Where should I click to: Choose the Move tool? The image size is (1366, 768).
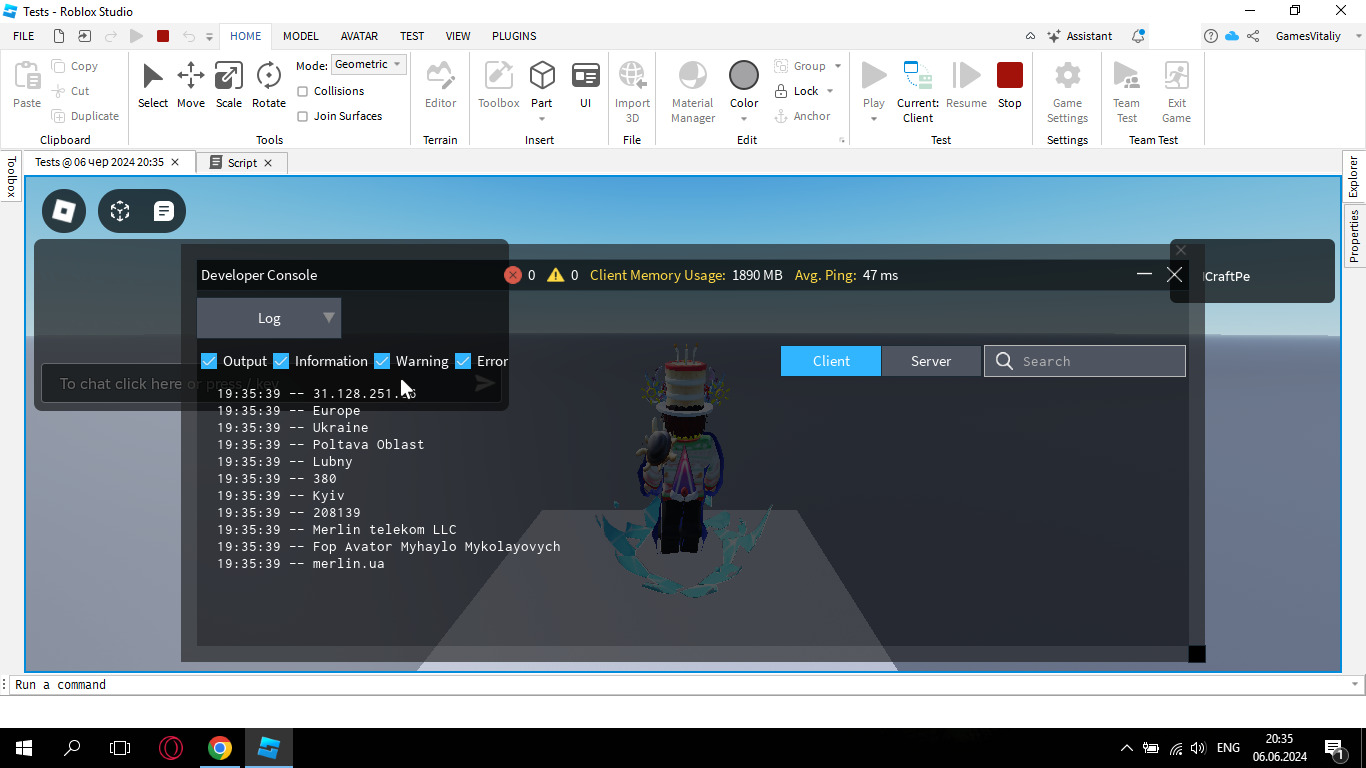point(191,77)
